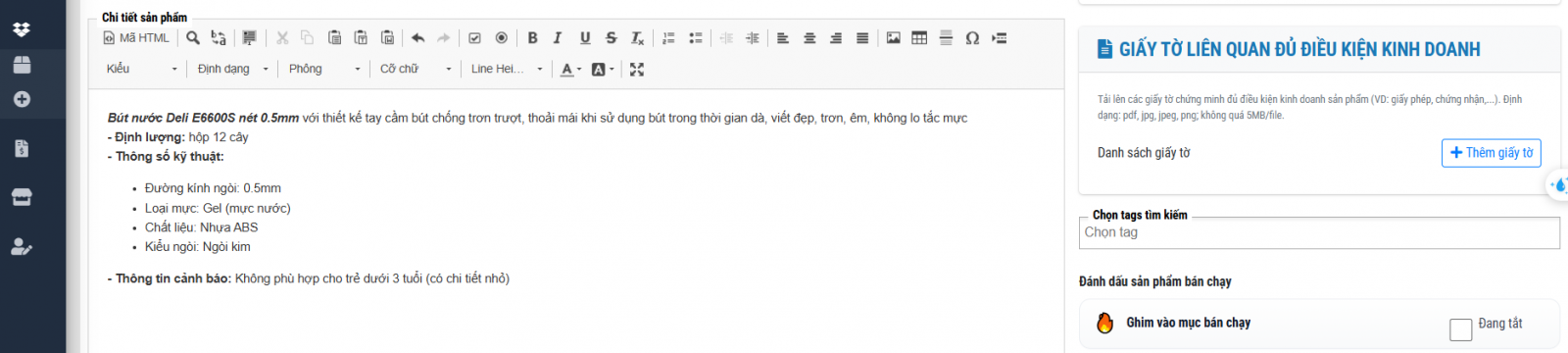1568x353 pixels.
Task: Click the 'Kiểu ngòi: Ngòi kim' bullet
Action: [x=197, y=247]
